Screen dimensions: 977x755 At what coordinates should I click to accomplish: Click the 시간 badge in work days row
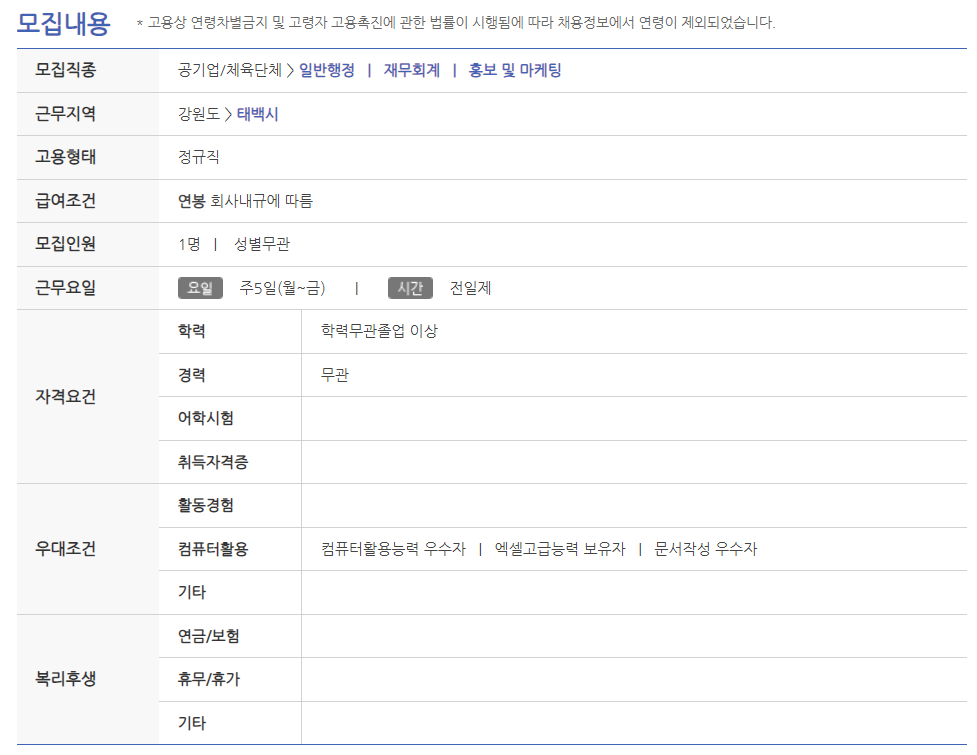click(410, 288)
